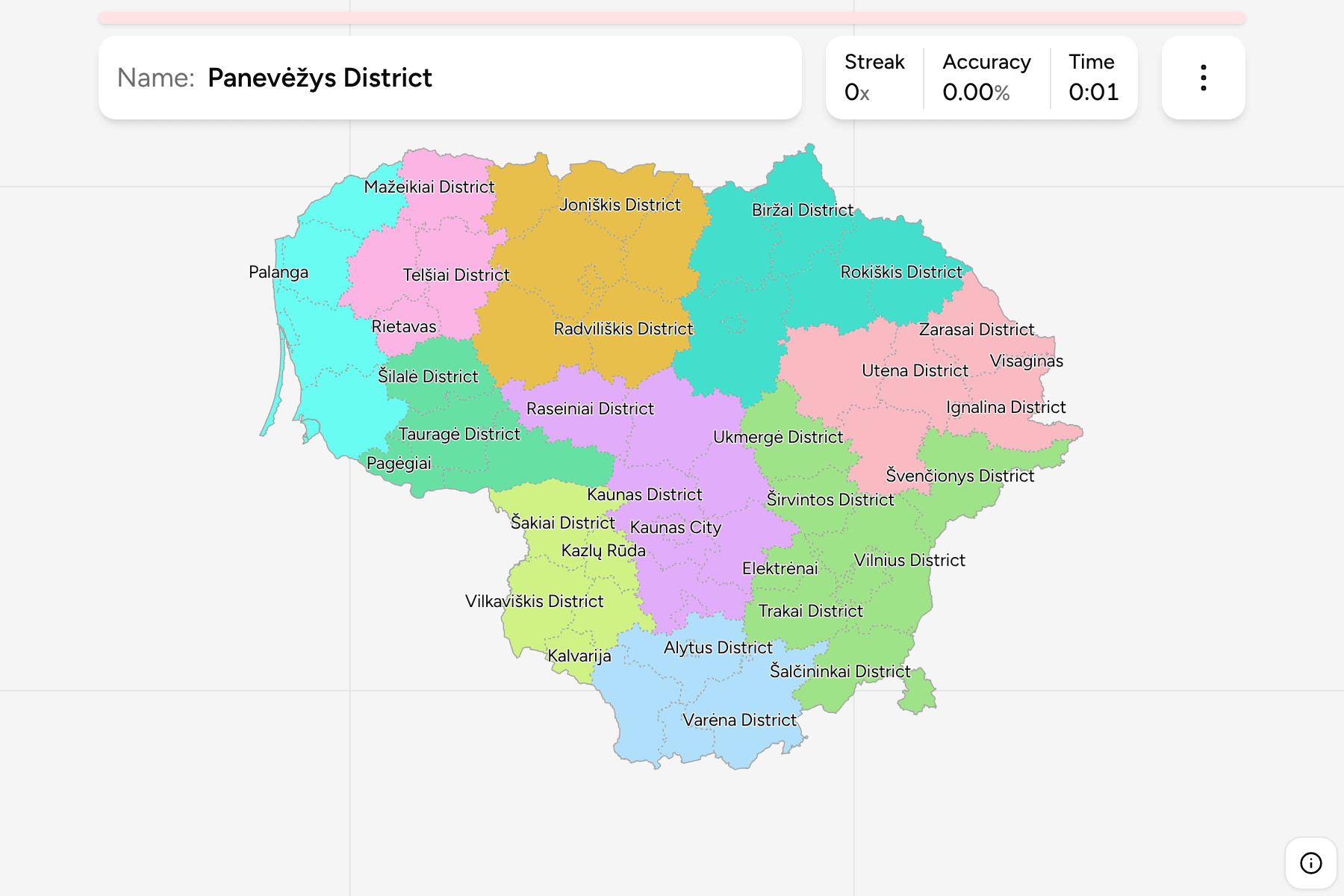Click Alytus District on the map
Image resolution: width=1344 pixels, height=896 pixels.
pos(718,647)
